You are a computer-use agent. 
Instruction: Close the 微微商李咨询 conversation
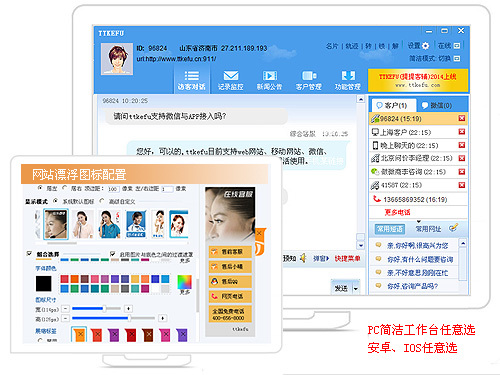point(462,172)
